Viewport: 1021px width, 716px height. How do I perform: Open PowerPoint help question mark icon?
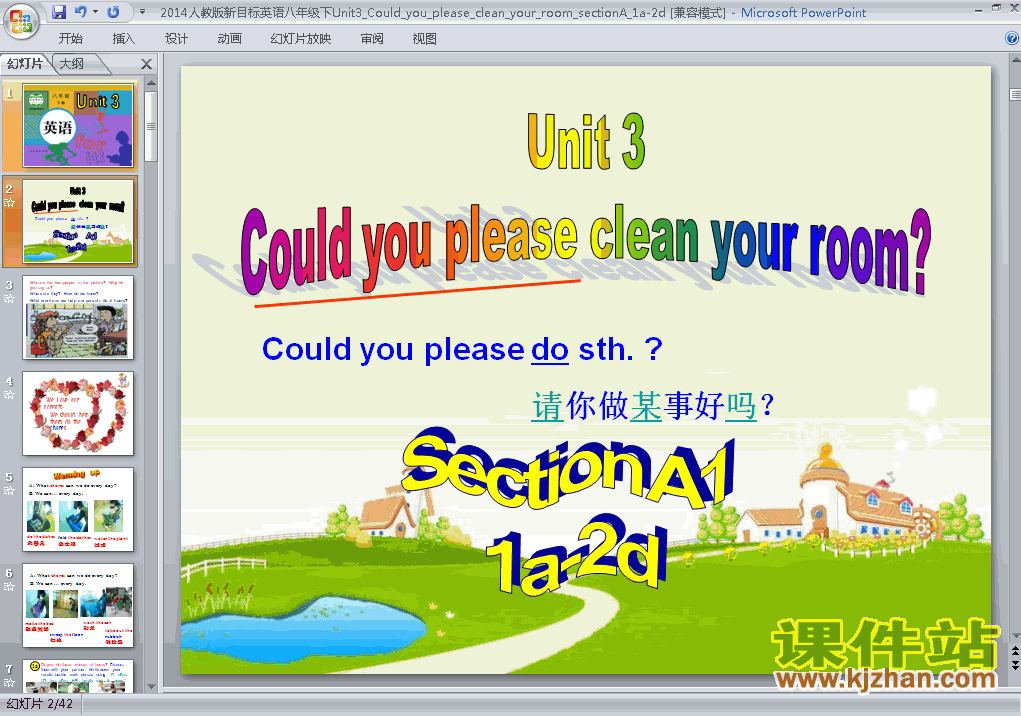[x=1012, y=38]
